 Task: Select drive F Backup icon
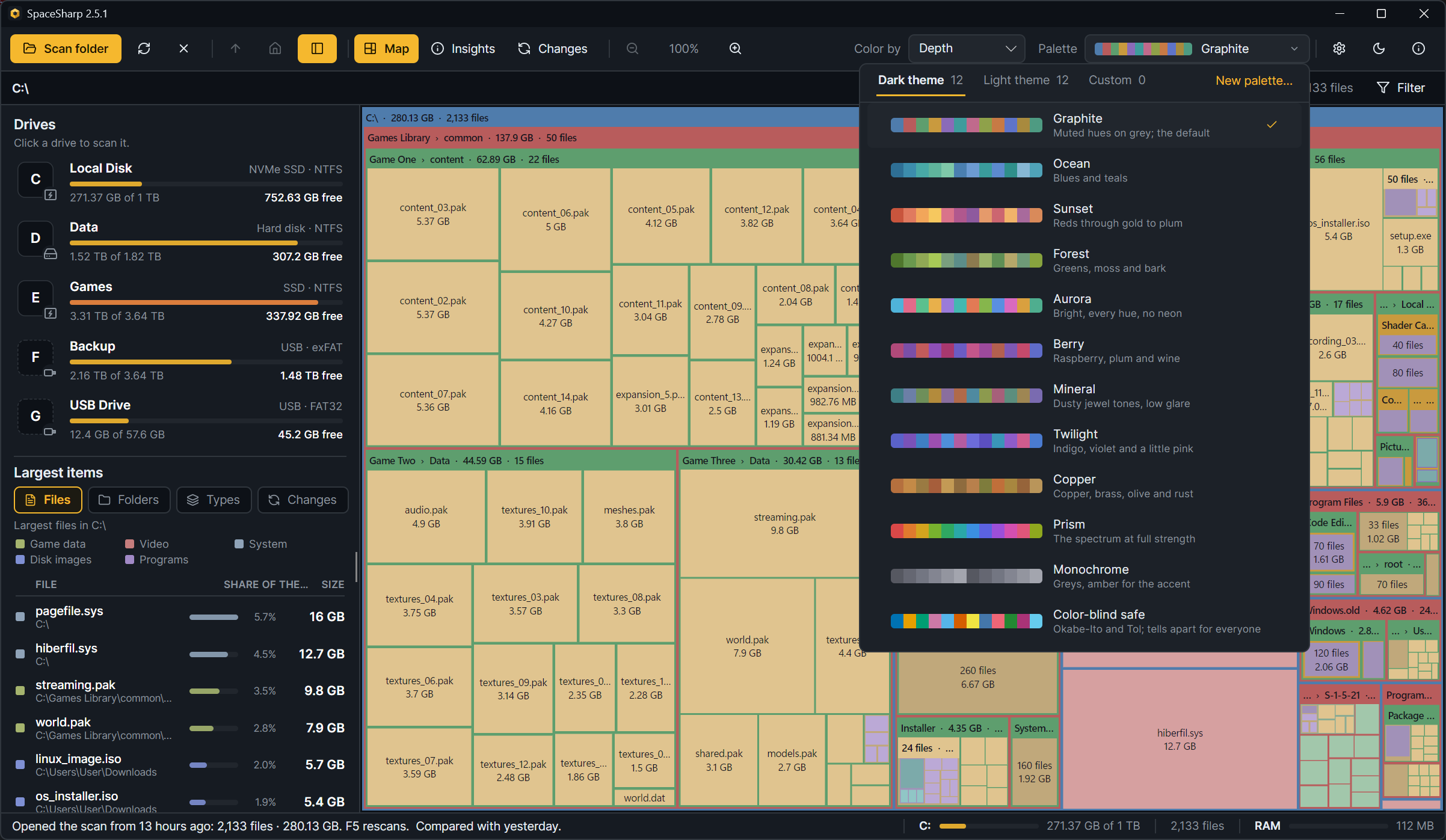pyautogui.click(x=36, y=358)
